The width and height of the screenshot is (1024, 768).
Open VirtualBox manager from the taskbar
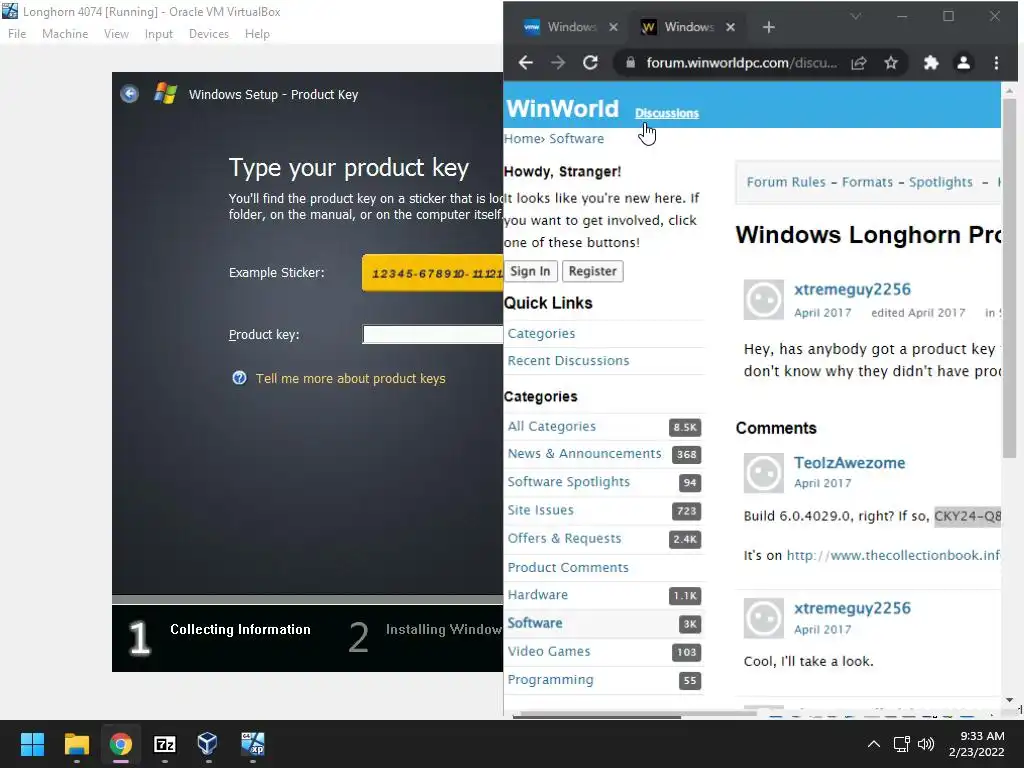(x=208, y=744)
